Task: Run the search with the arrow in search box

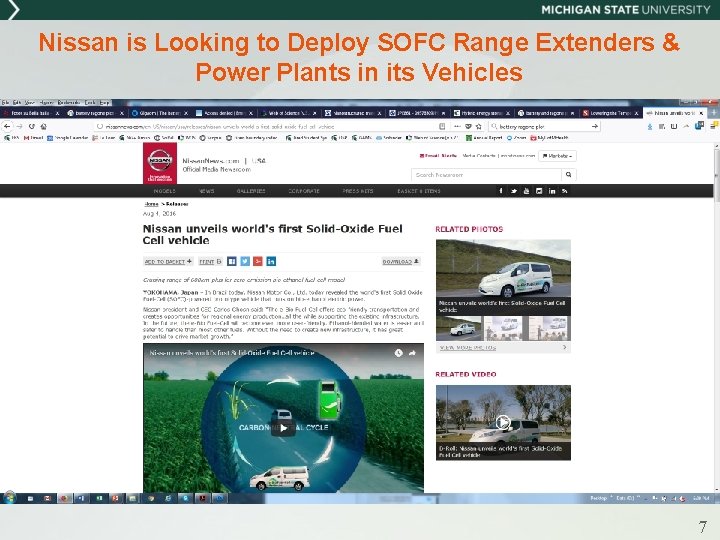Action: click(x=595, y=126)
